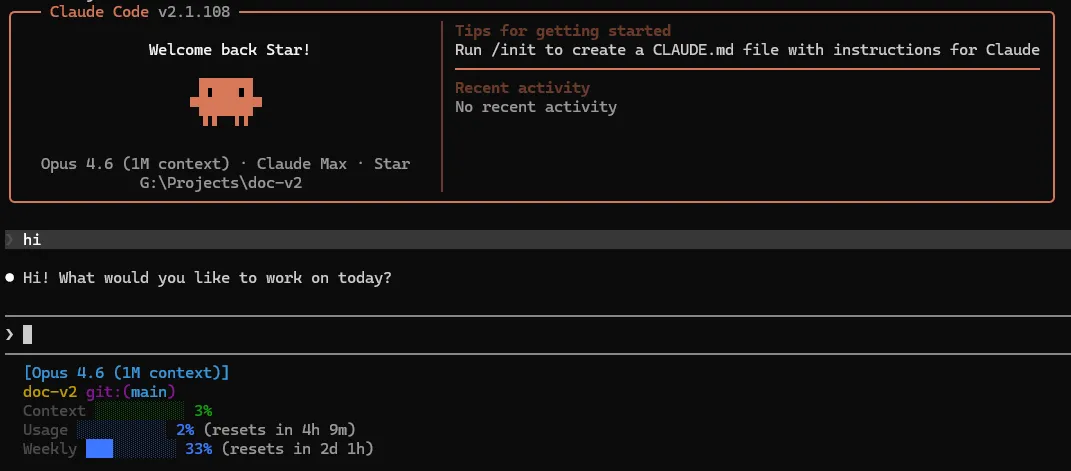Click the Tips for getting started heading
Screen dimensions: 1071x471
click(562, 31)
